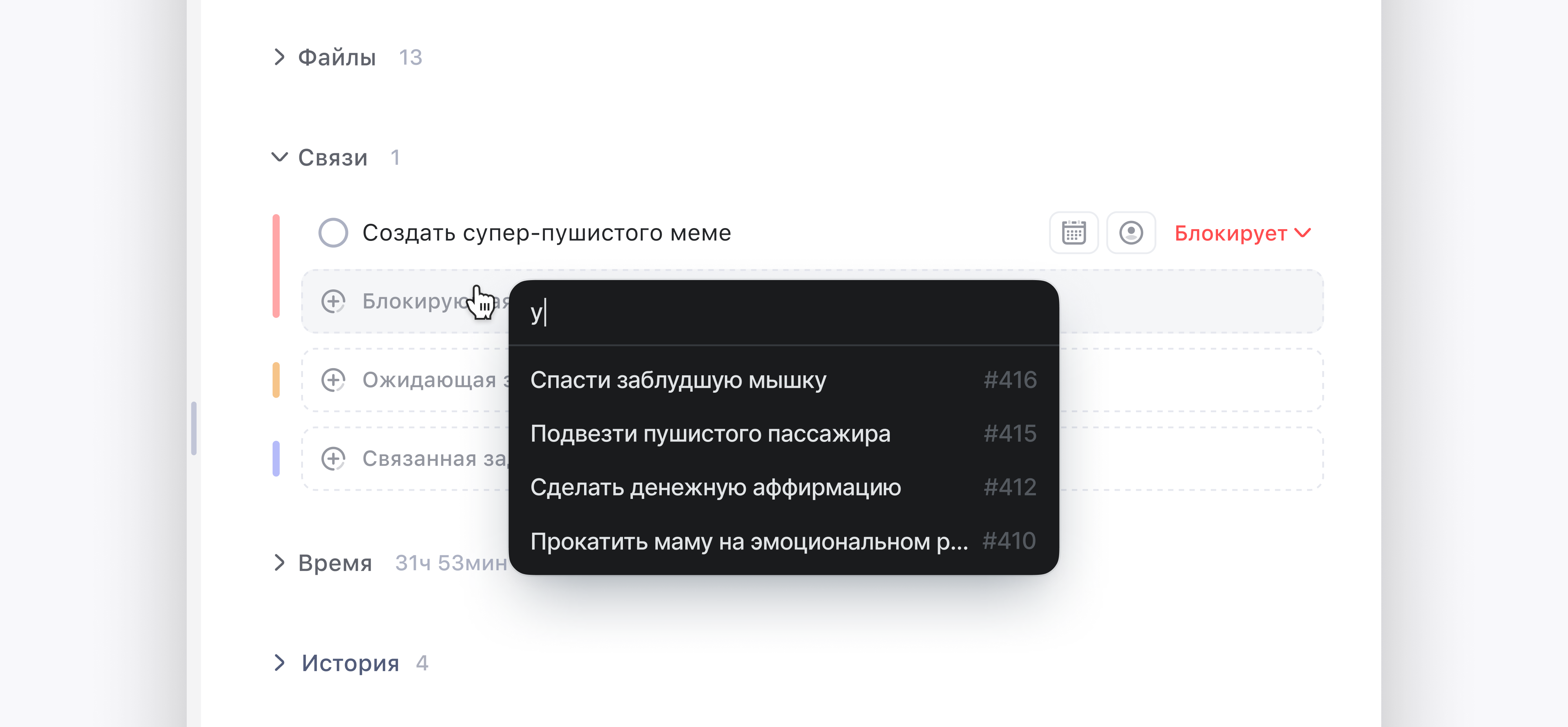
Task: Click the files count '13'
Action: [410, 57]
